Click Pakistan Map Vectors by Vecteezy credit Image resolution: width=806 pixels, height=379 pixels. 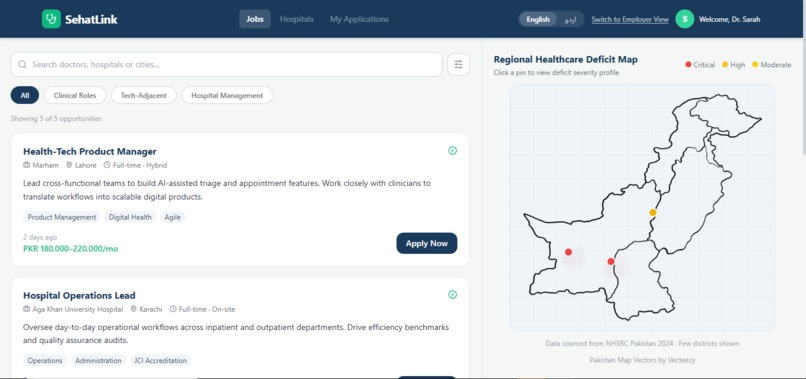point(642,360)
